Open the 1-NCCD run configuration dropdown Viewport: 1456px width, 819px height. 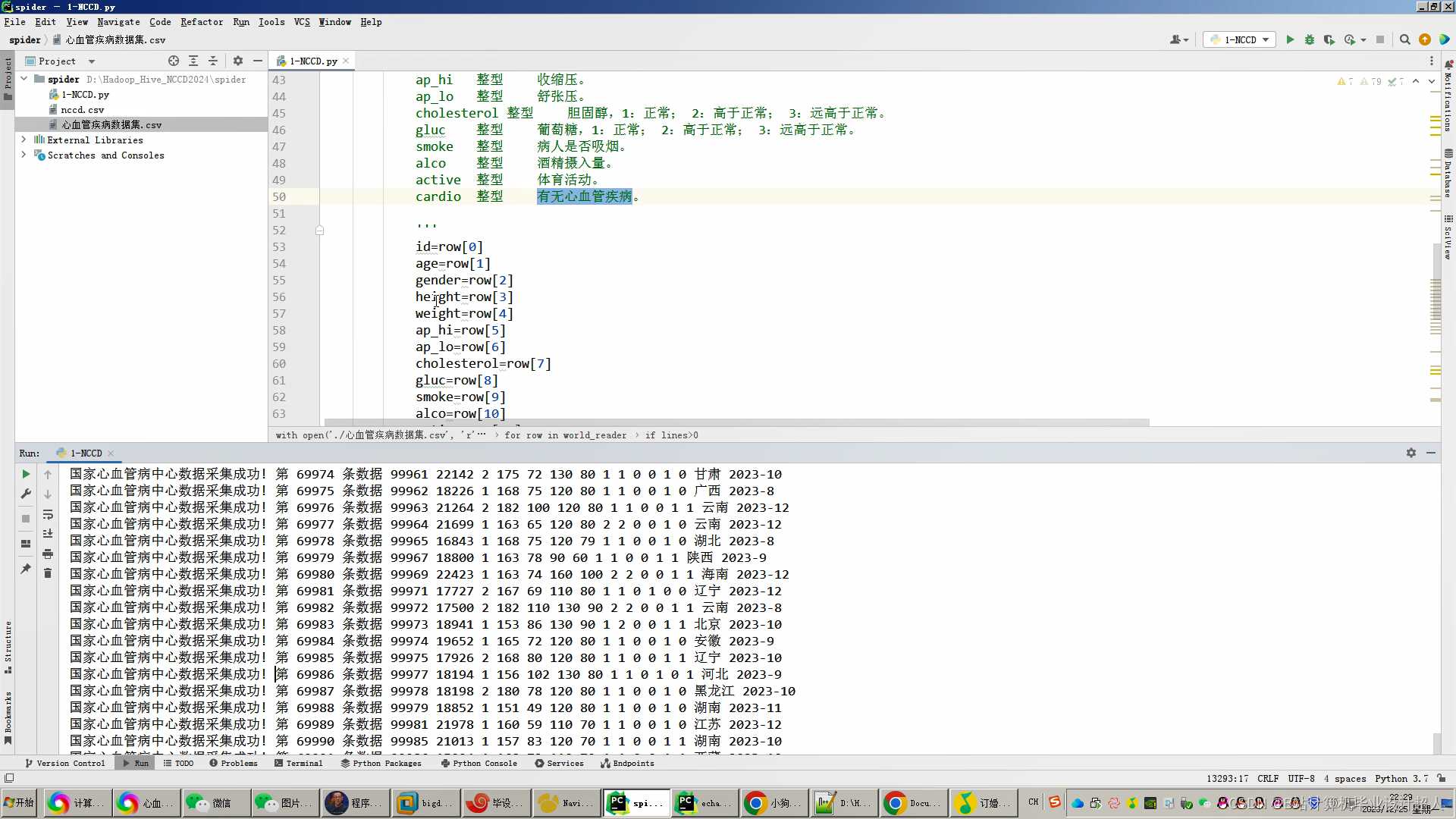tap(1240, 39)
